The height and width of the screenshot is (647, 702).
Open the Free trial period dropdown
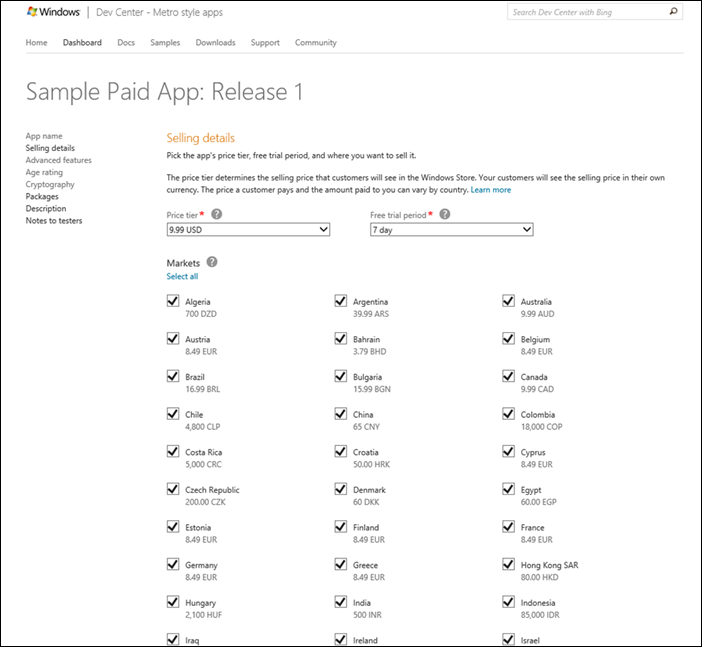[451, 230]
